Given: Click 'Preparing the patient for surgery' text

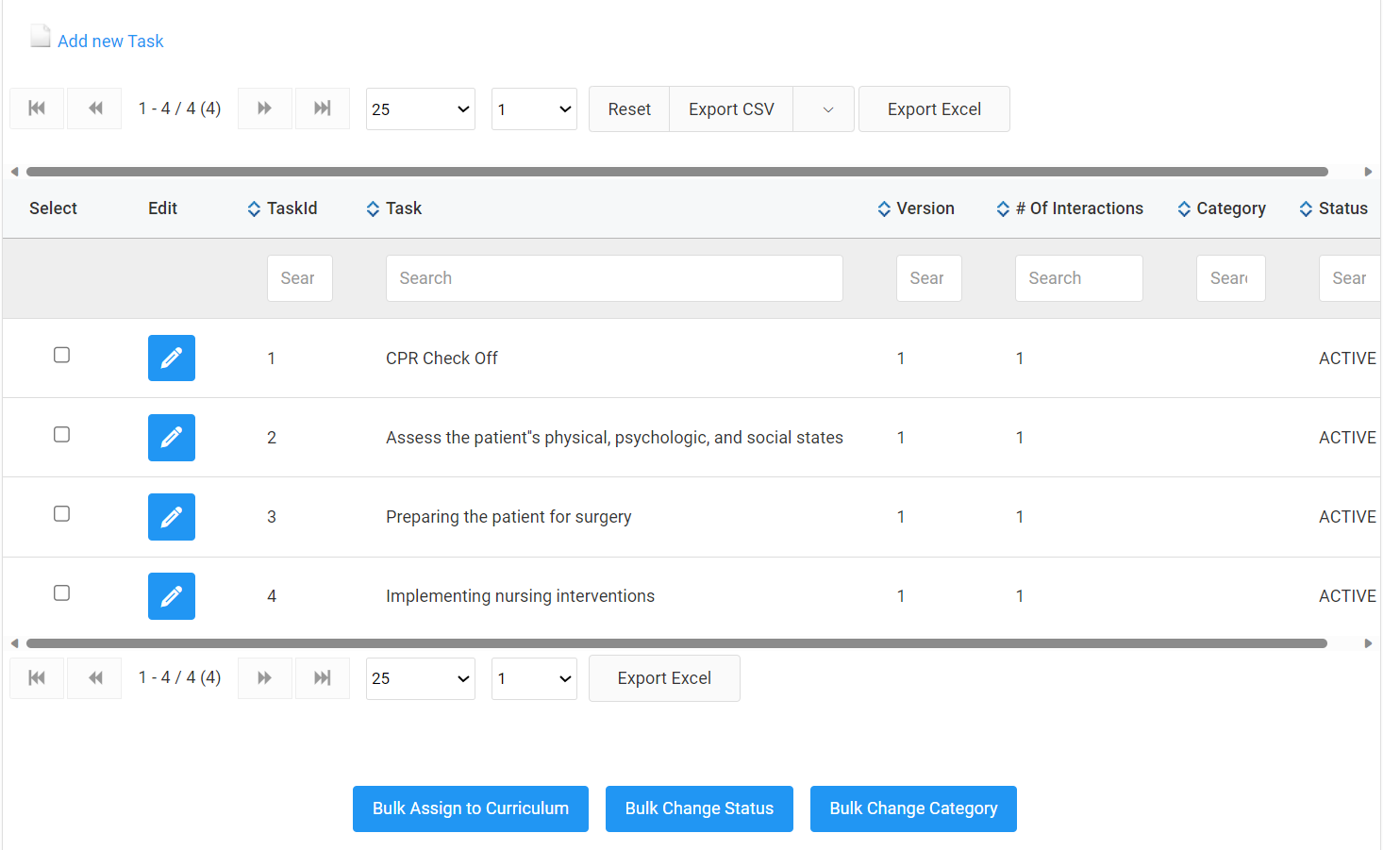Looking at the screenshot, I should pos(508,517).
